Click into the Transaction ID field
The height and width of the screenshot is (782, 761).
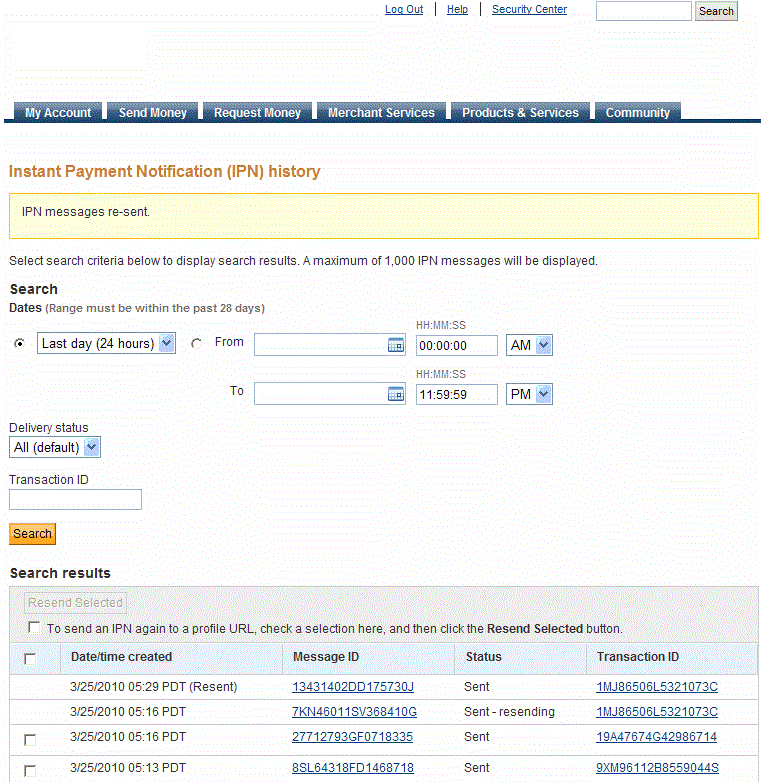click(75, 500)
